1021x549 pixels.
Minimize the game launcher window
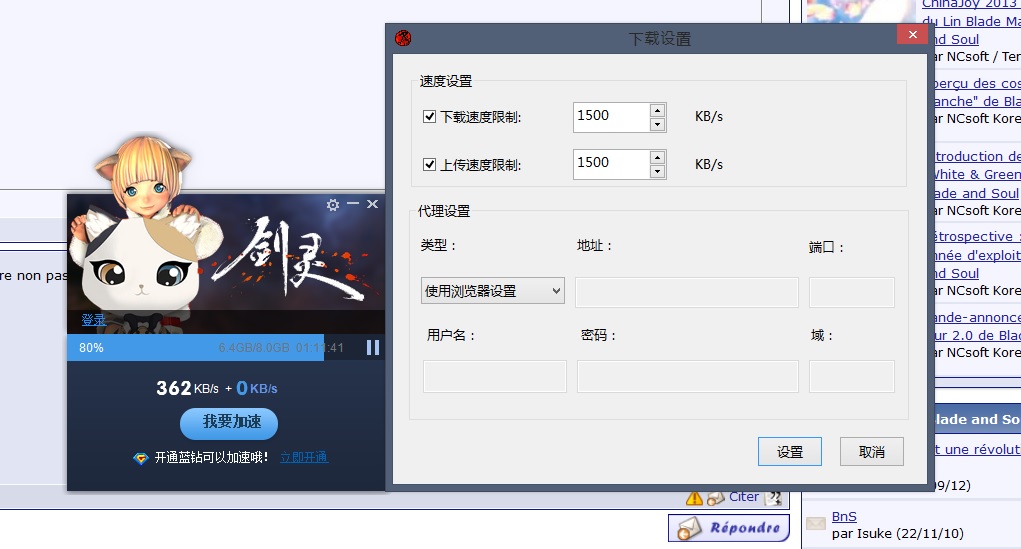[353, 204]
